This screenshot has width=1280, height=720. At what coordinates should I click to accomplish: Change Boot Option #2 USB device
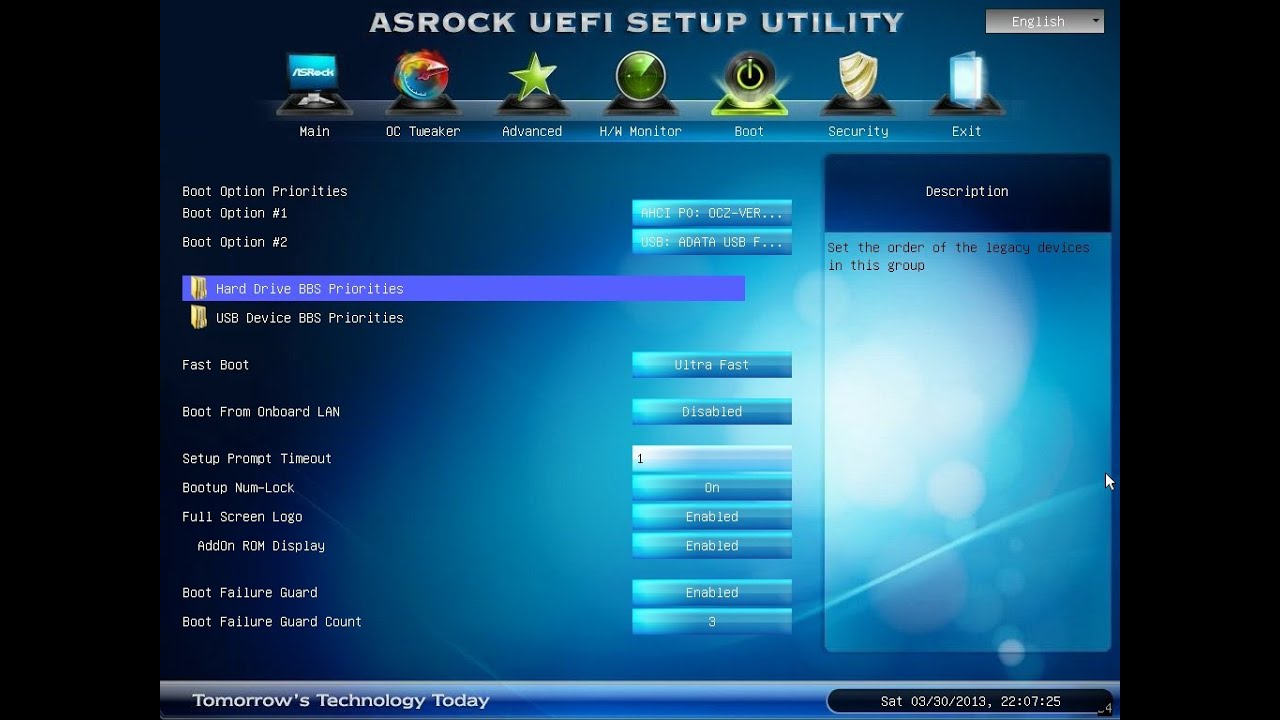pyautogui.click(x=712, y=242)
